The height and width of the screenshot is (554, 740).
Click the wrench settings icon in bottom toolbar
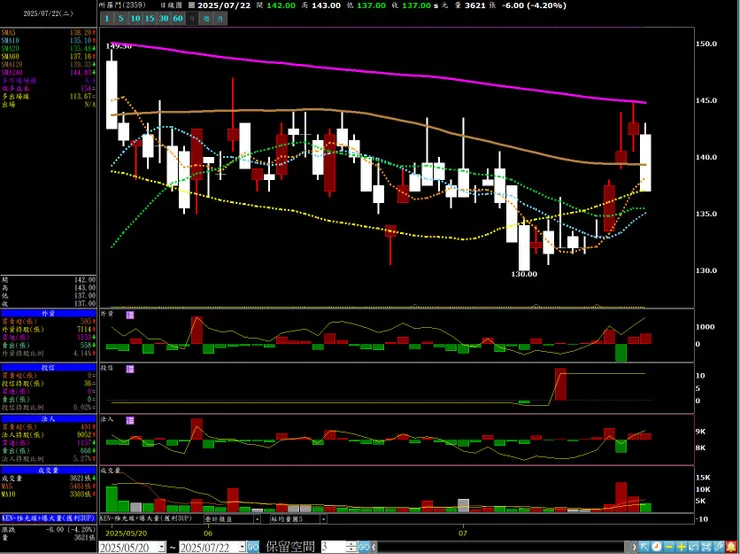[x=718, y=547]
